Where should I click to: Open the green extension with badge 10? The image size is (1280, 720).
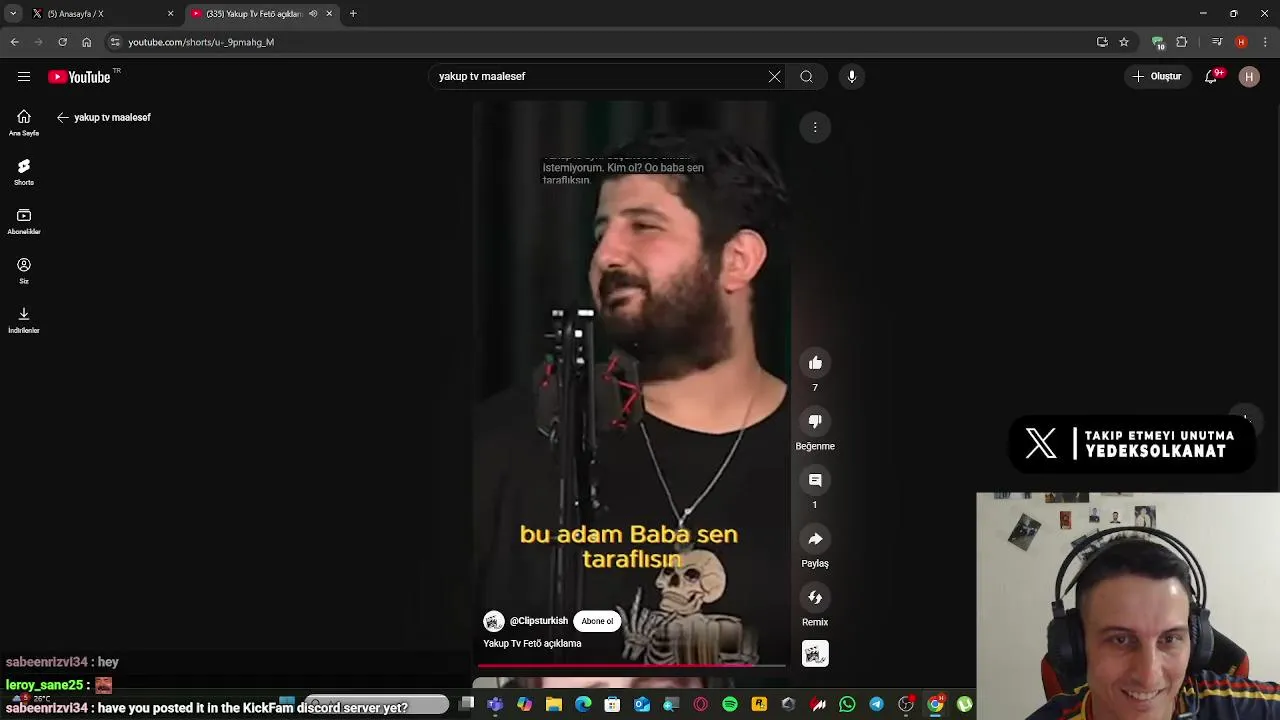[1158, 42]
